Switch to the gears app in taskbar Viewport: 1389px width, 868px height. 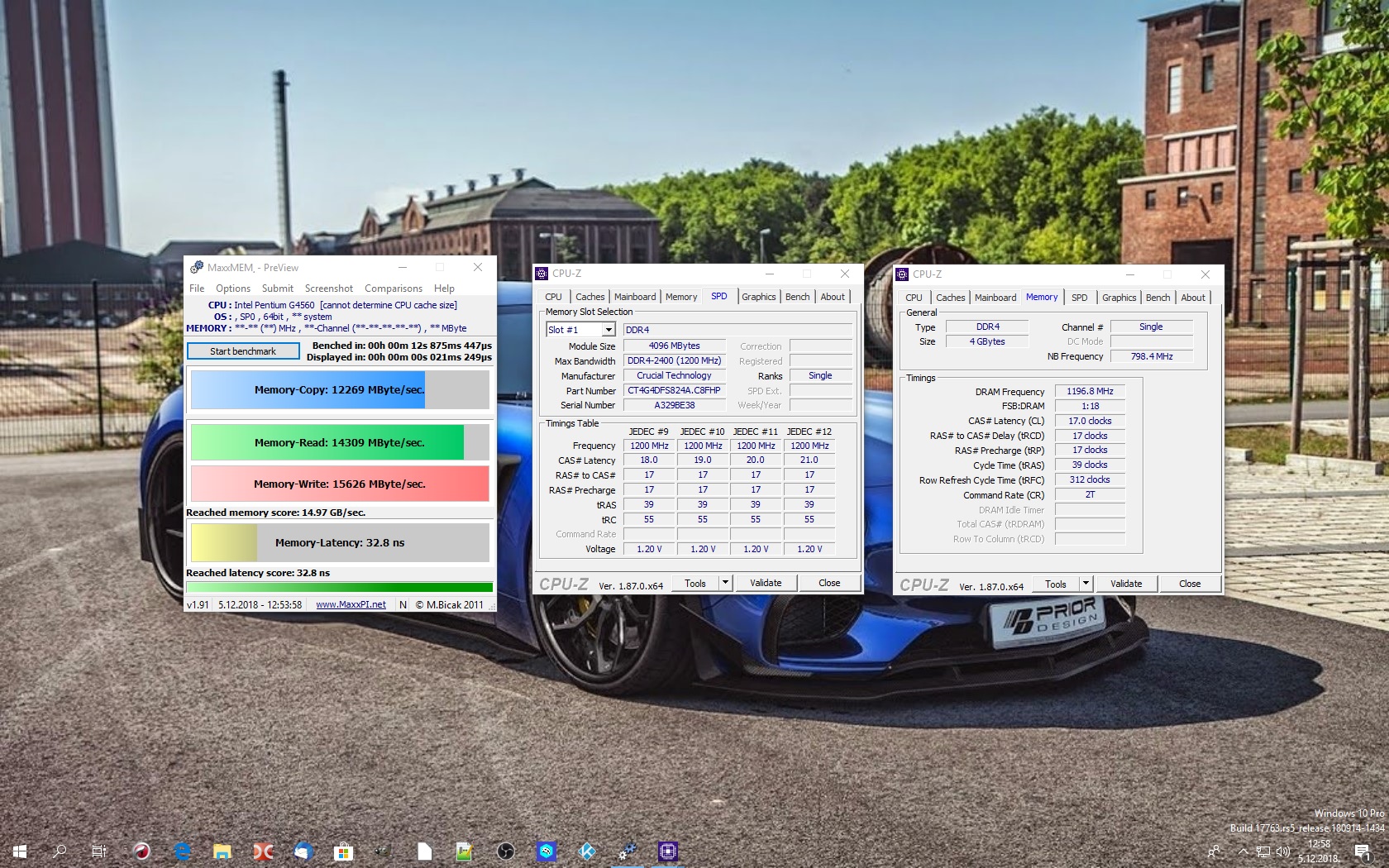click(628, 851)
